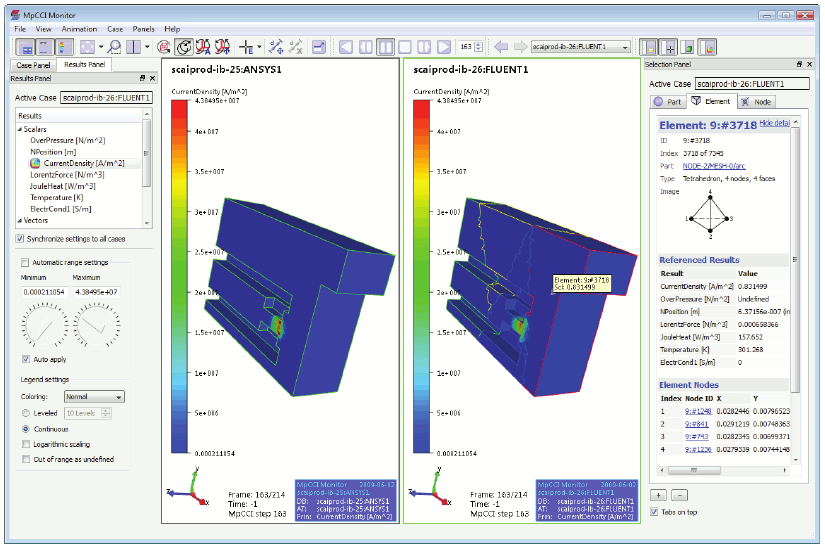Select the Leveled radio button
Image resolution: width=825 pixels, height=548 pixels.
click(x=26, y=413)
